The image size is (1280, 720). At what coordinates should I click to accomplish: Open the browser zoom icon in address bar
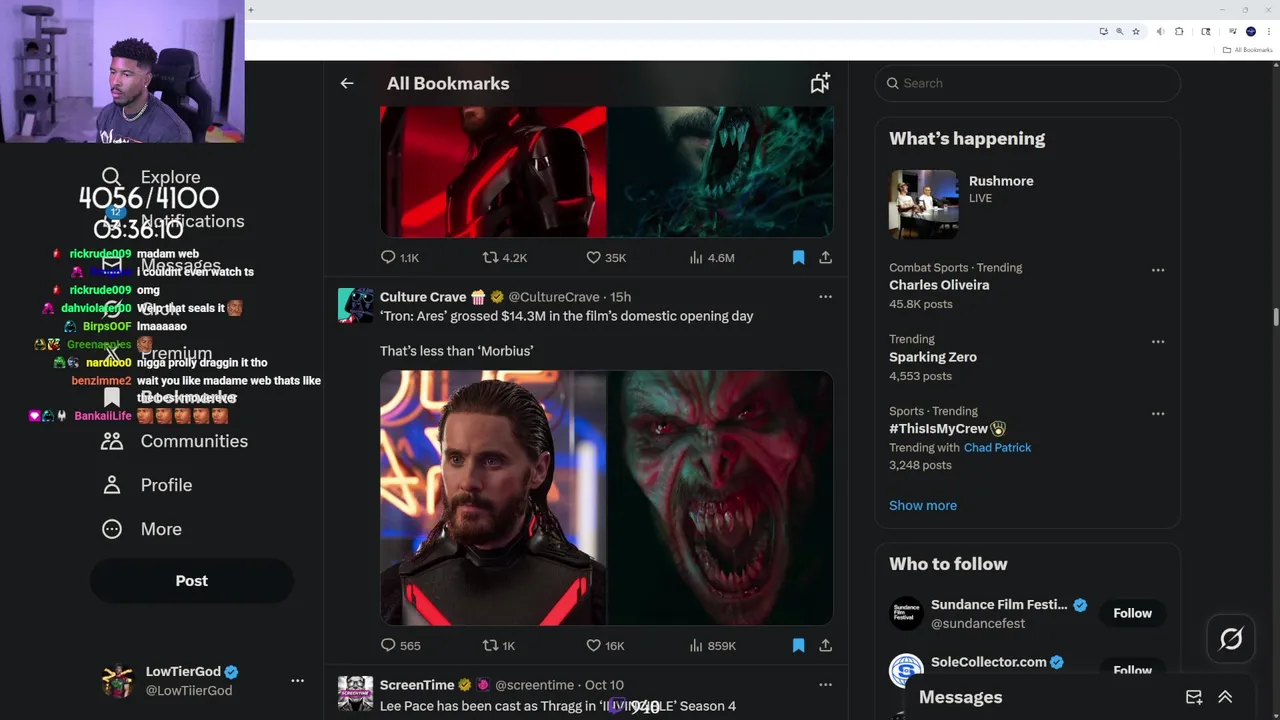click(x=1119, y=32)
